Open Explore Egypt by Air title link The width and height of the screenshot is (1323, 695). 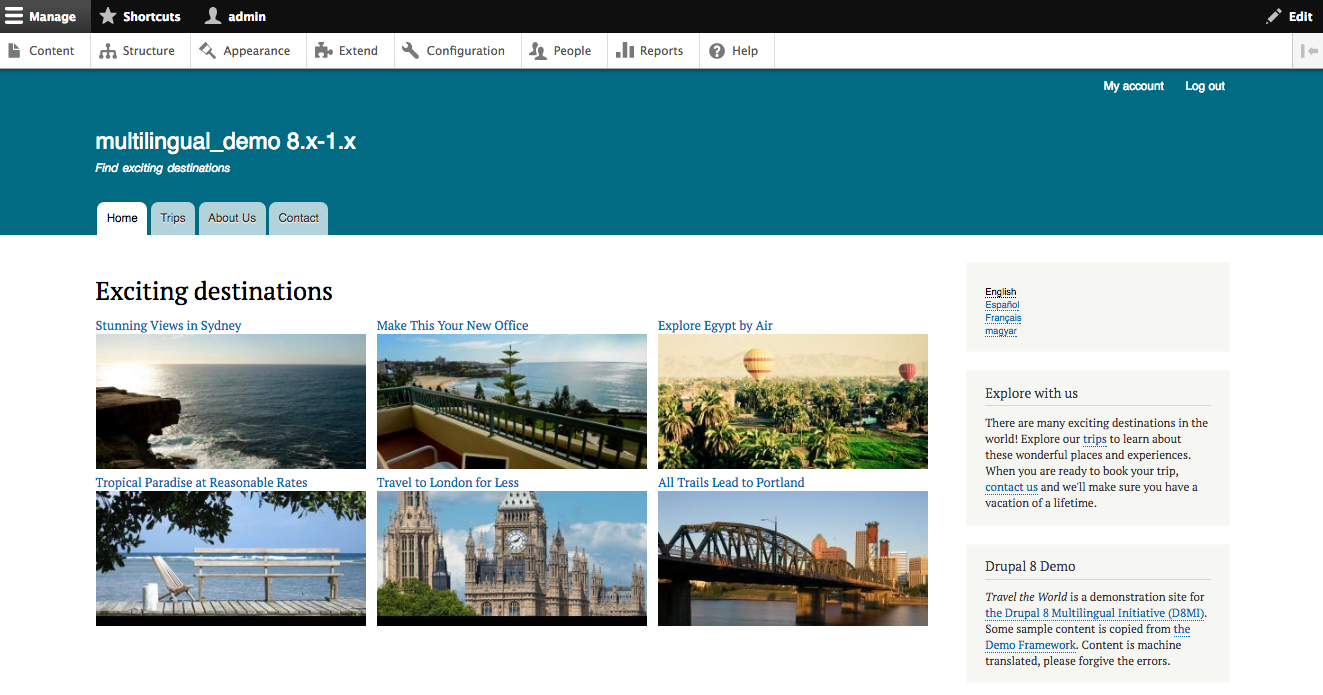(x=715, y=326)
